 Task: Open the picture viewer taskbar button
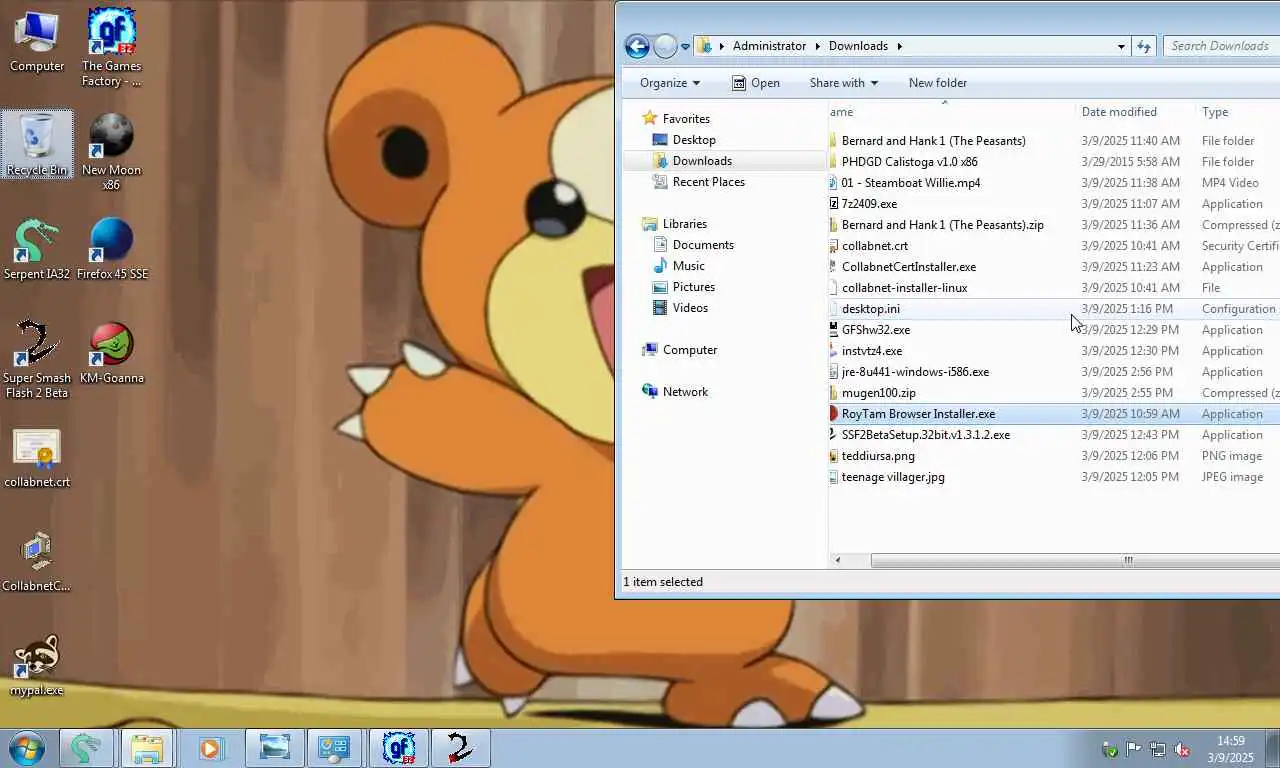pos(274,748)
